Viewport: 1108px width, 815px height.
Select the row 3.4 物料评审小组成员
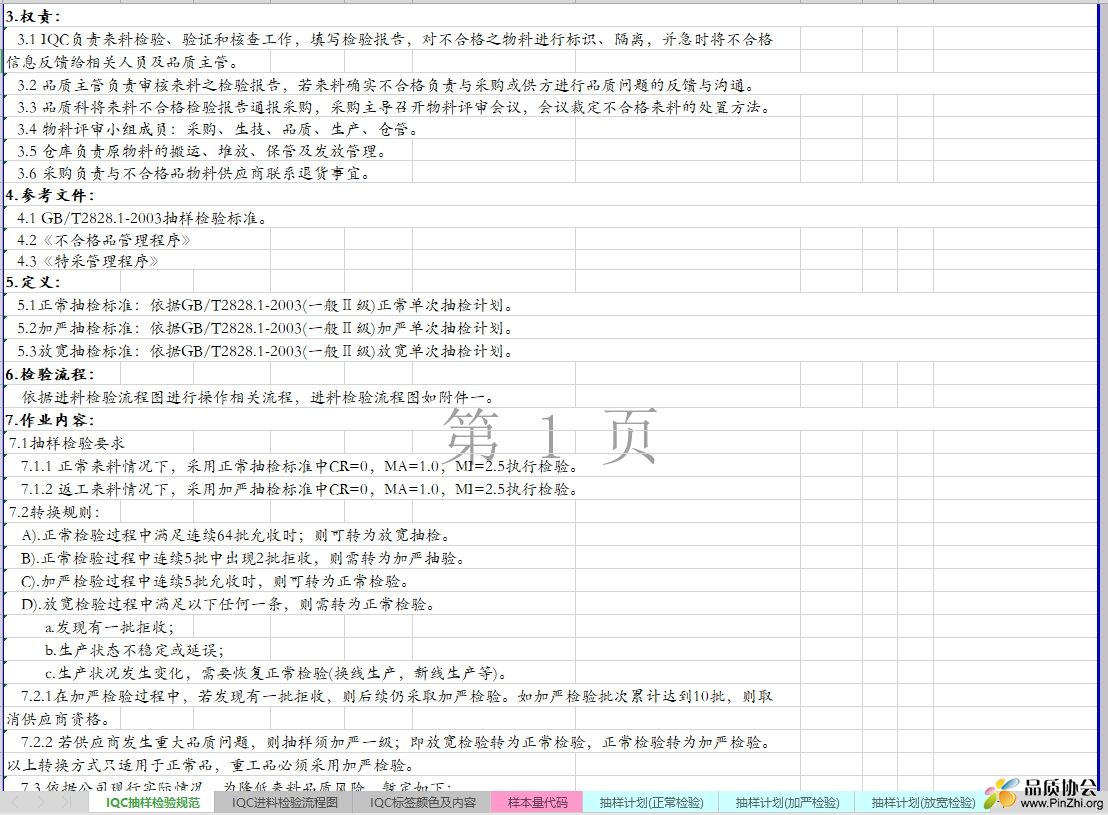point(218,129)
